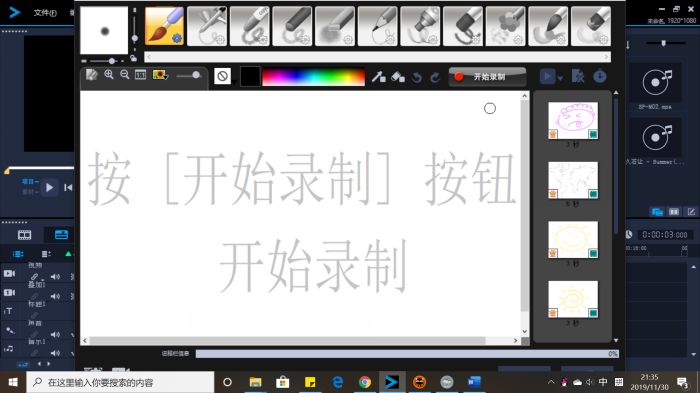This screenshot has height=393, width=700.
Task: Expand the play button dropdown arrow
Action: click(560, 78)
